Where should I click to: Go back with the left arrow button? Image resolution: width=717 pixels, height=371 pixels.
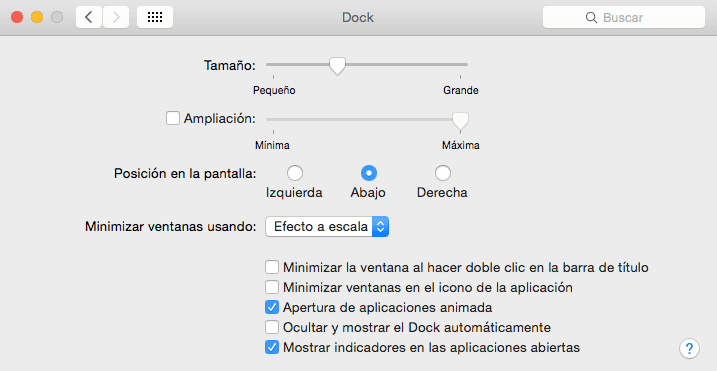point(89,17)
